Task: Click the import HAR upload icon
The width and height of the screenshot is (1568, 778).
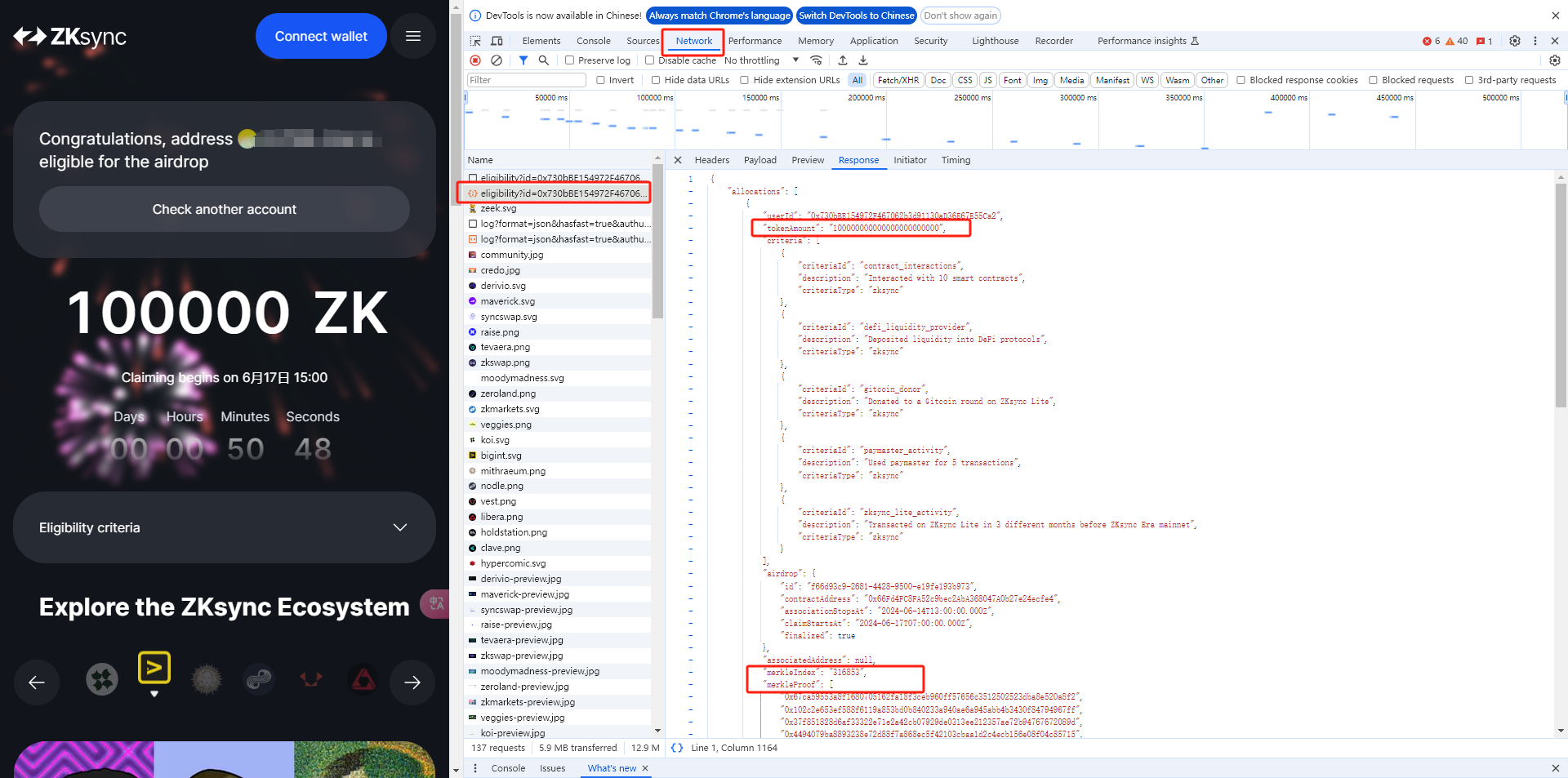Action: (x=843, y=60)
